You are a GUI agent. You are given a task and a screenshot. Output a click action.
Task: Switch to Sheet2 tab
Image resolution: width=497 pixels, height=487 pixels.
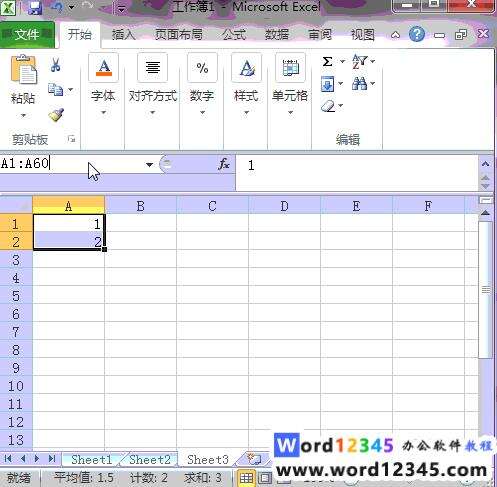150,460
